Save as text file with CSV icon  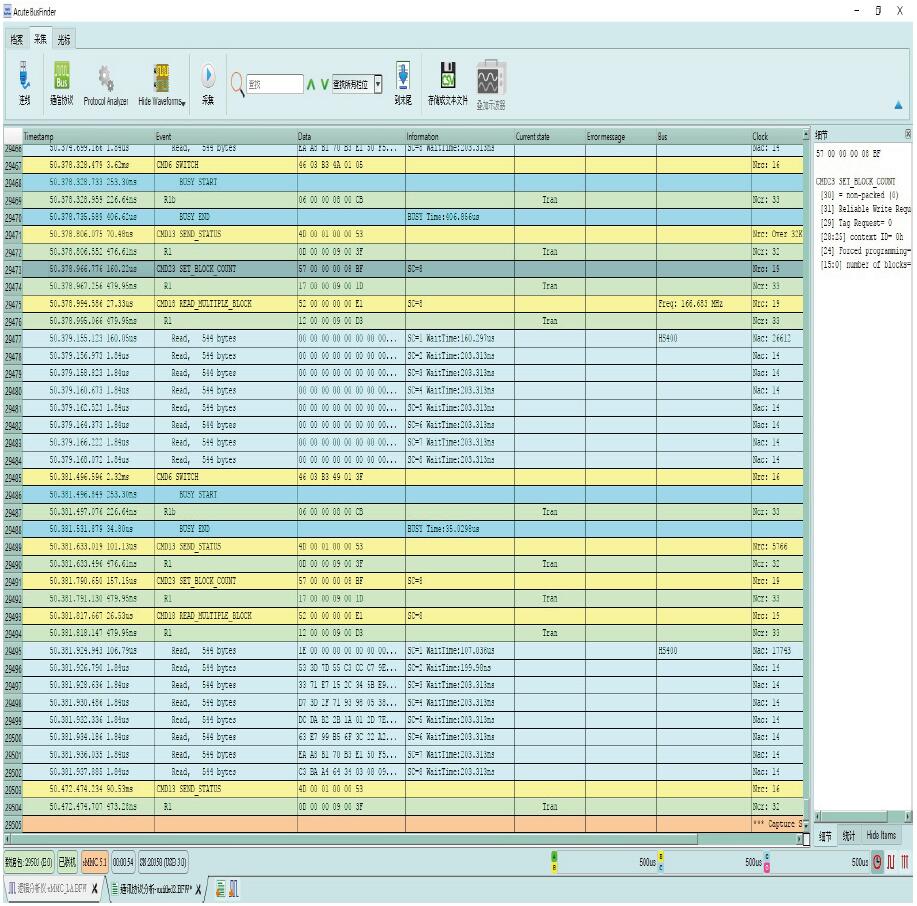448,78
